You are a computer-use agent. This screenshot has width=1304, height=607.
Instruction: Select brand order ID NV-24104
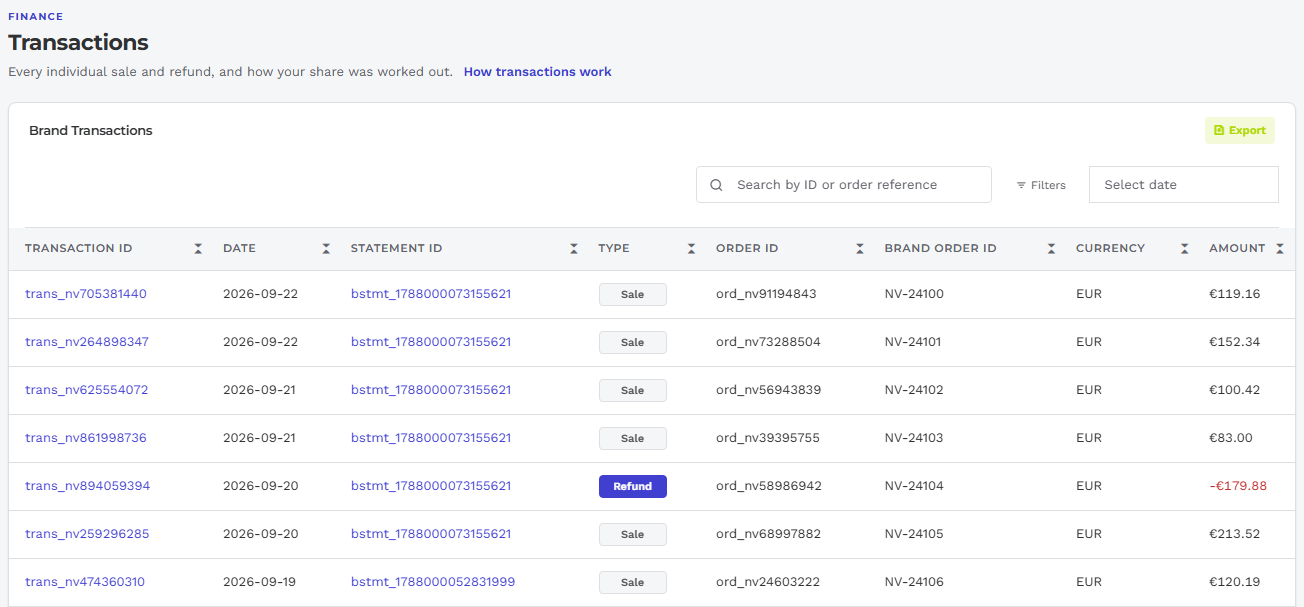(914, 486)
